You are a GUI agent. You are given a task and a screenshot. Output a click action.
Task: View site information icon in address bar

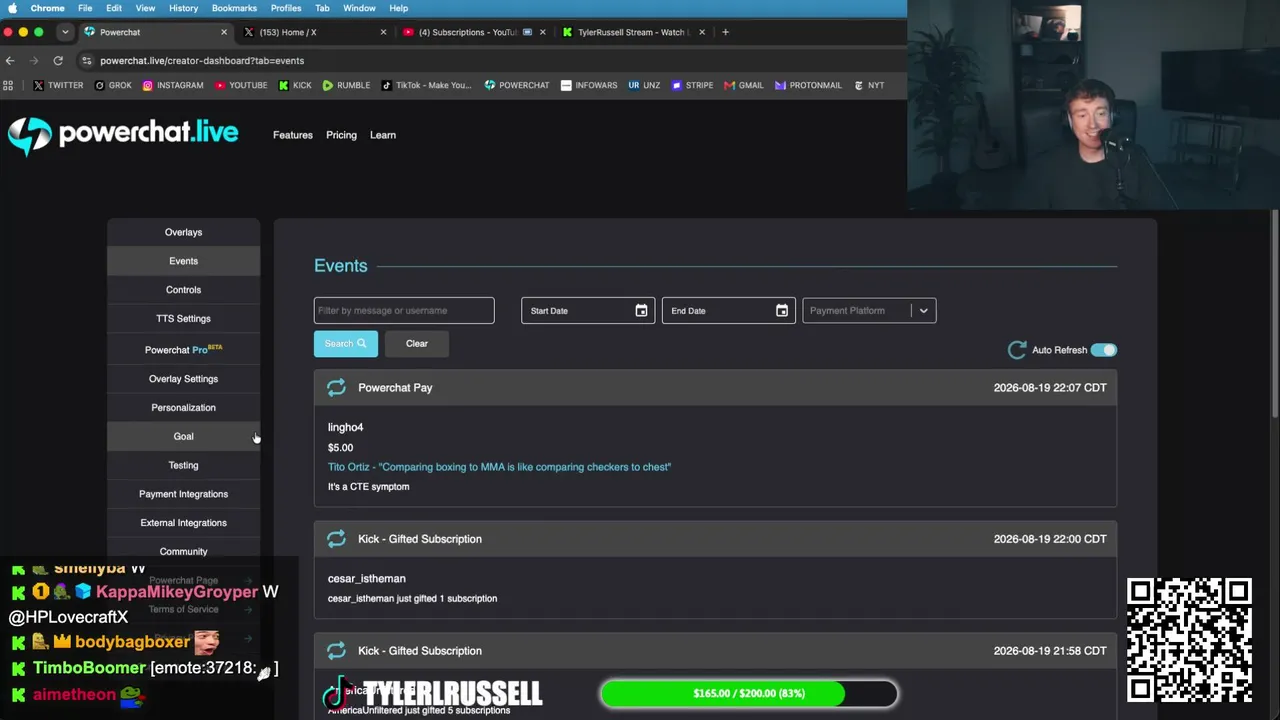[87, 60]
